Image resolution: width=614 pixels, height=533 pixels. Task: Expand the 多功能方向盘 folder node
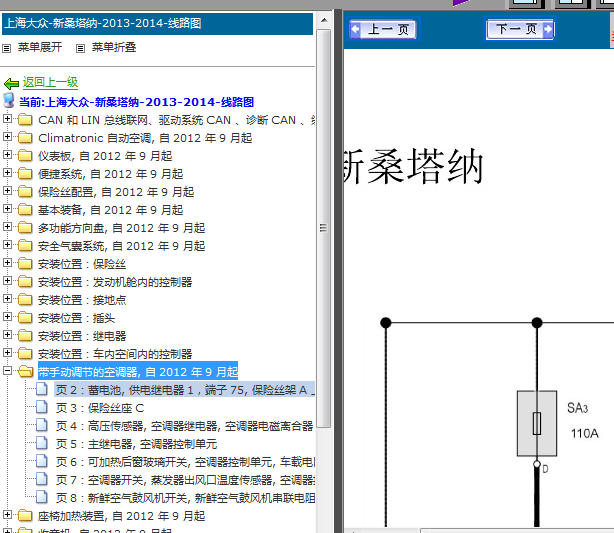7,226
